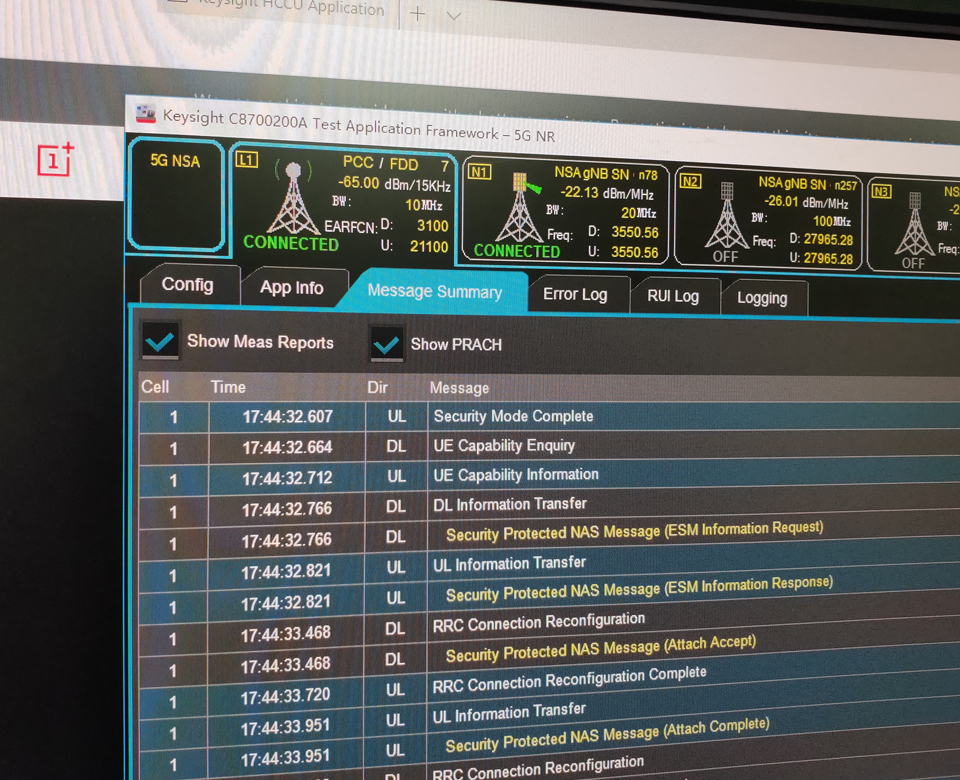Click the L1 LTE cell tower icon
This screenshot has width=960, height=780.
(293, 200)
